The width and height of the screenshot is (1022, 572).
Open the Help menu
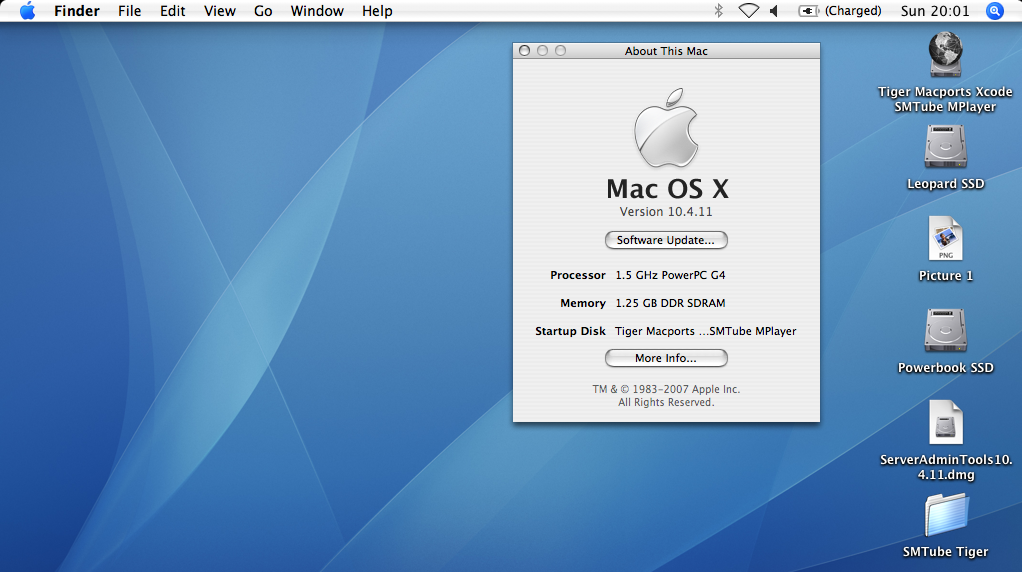tap(377, 11)
